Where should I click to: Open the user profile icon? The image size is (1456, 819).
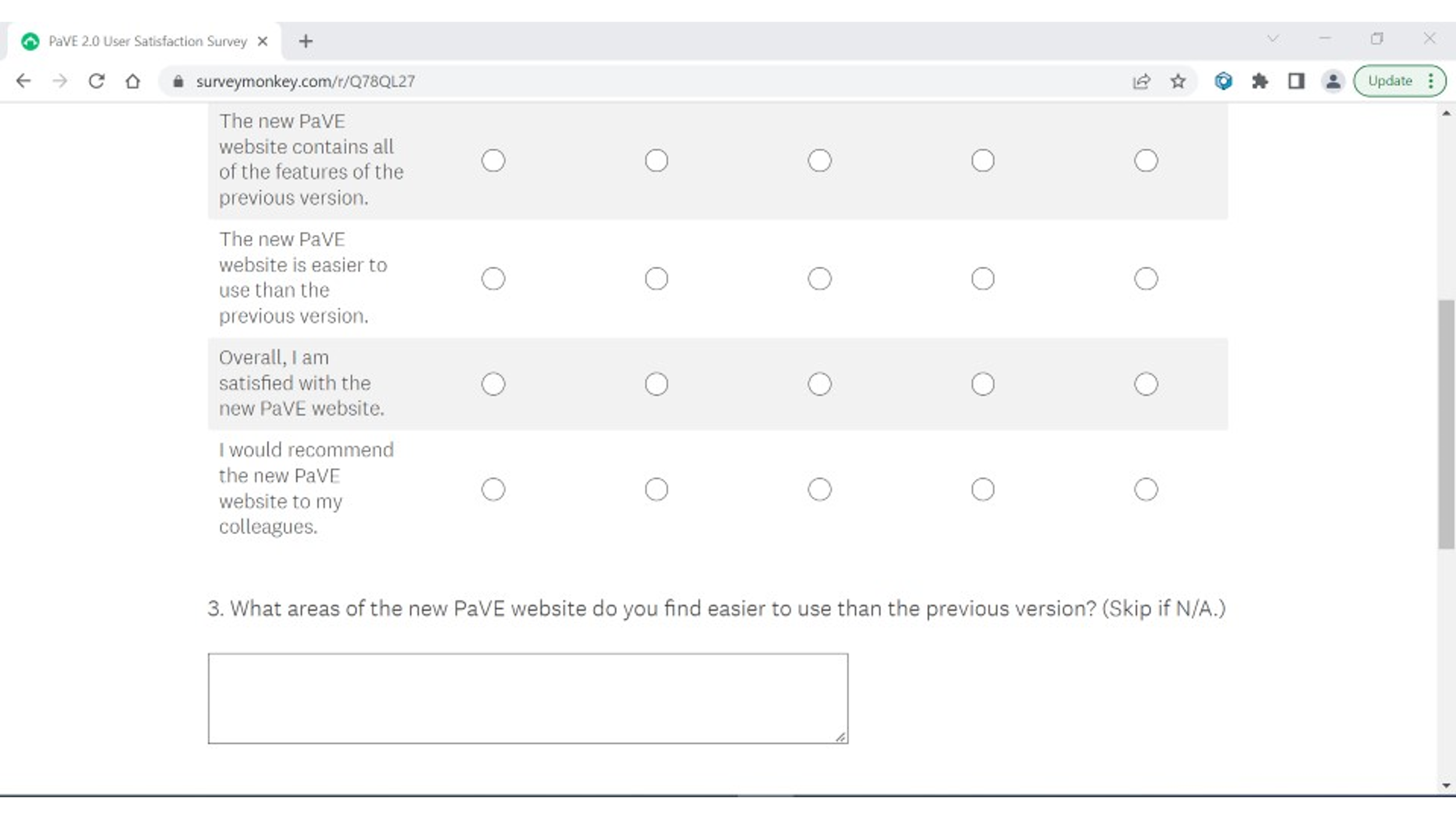click(x=1333, y=81)
